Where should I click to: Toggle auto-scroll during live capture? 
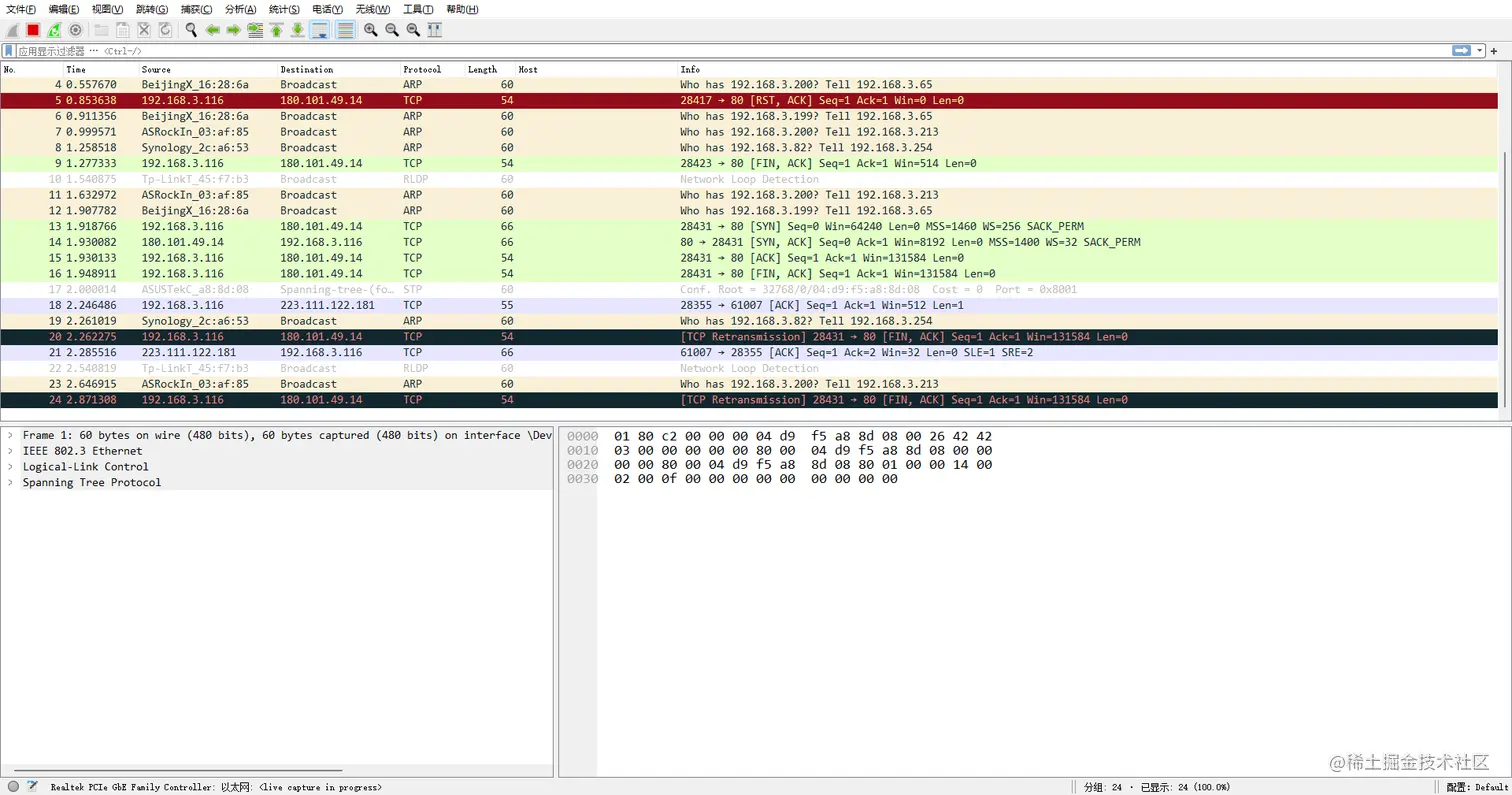tap(320, 30)
